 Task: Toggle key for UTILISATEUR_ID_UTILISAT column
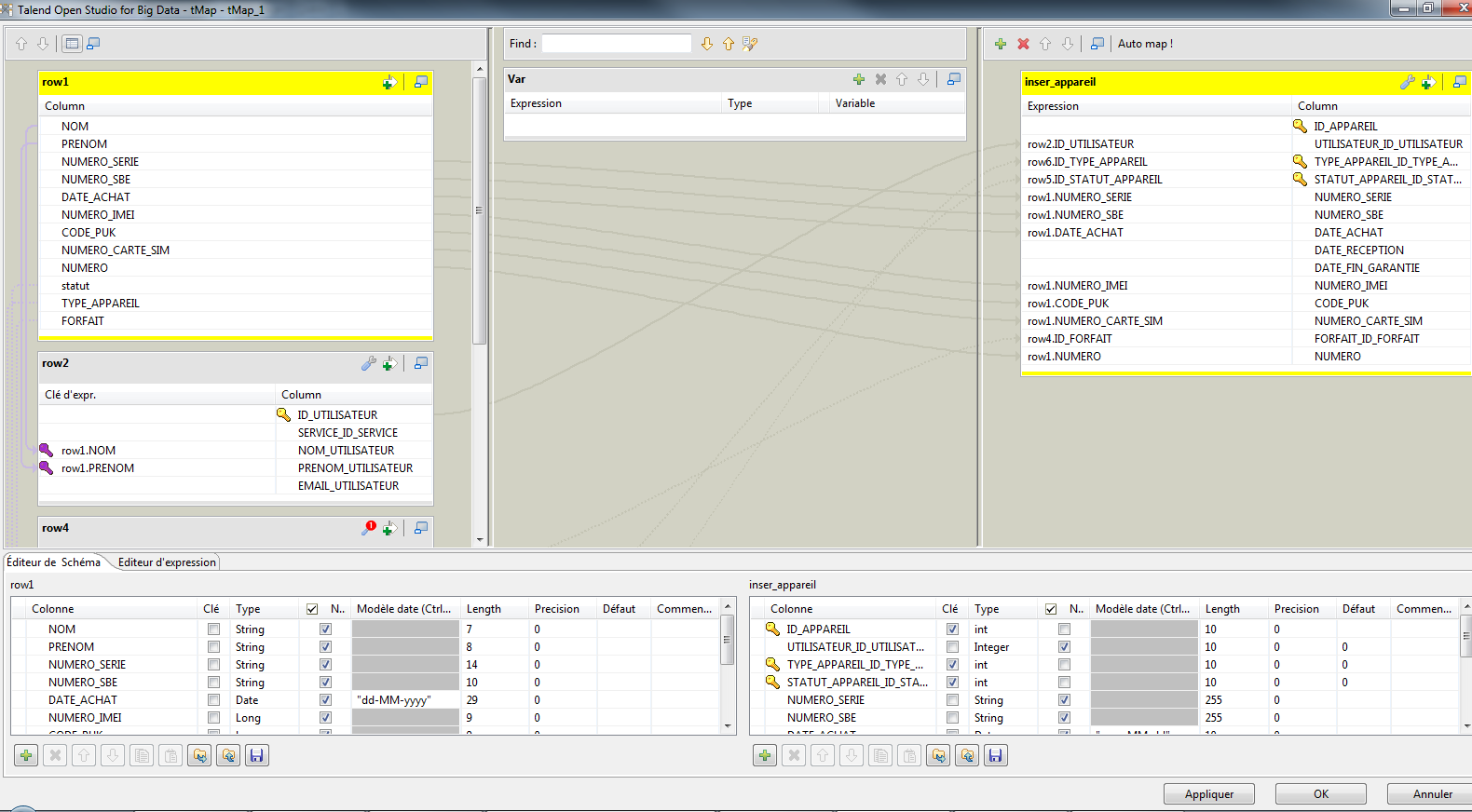pos(952,647)
